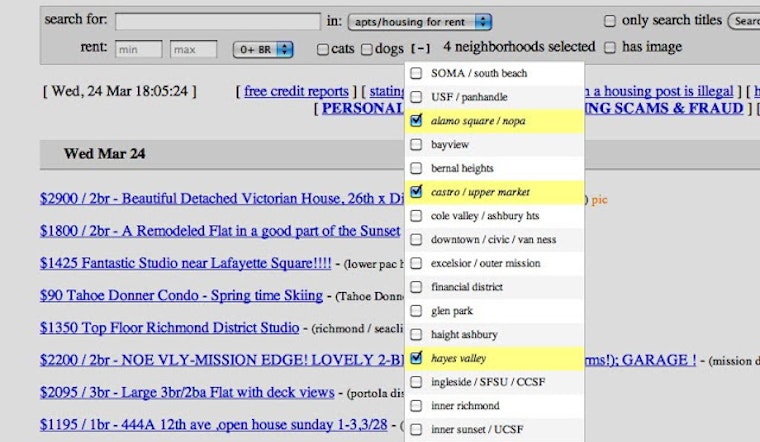Enable the cats checkbox
The width and height of the screenshot is (760, 442).
pos(322,49)
